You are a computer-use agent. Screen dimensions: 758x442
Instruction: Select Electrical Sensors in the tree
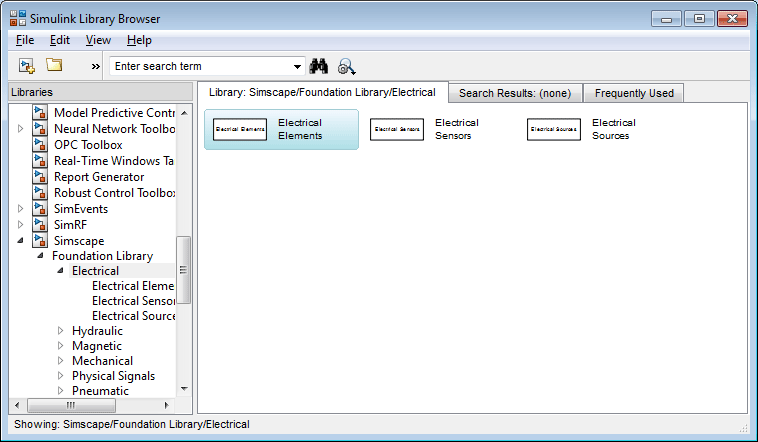tap(133, 301)
